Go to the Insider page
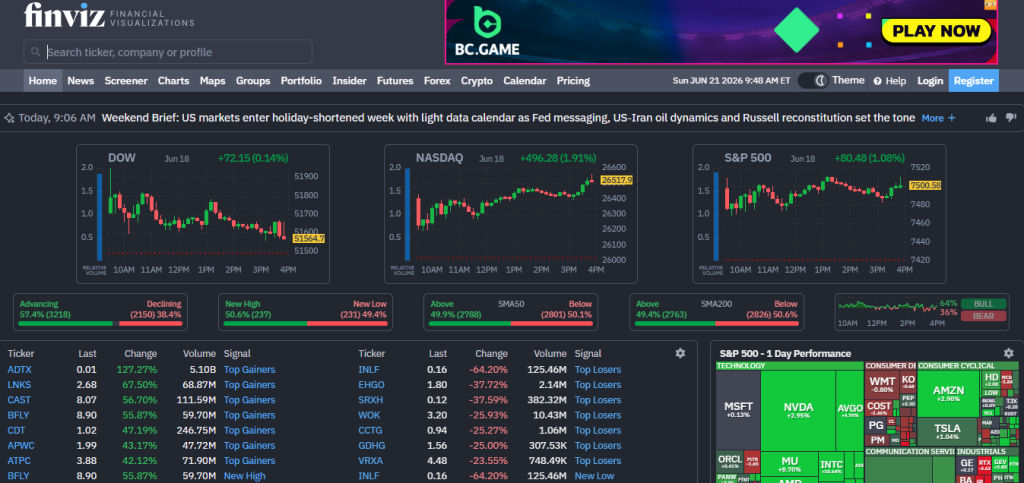 (349, 81)
